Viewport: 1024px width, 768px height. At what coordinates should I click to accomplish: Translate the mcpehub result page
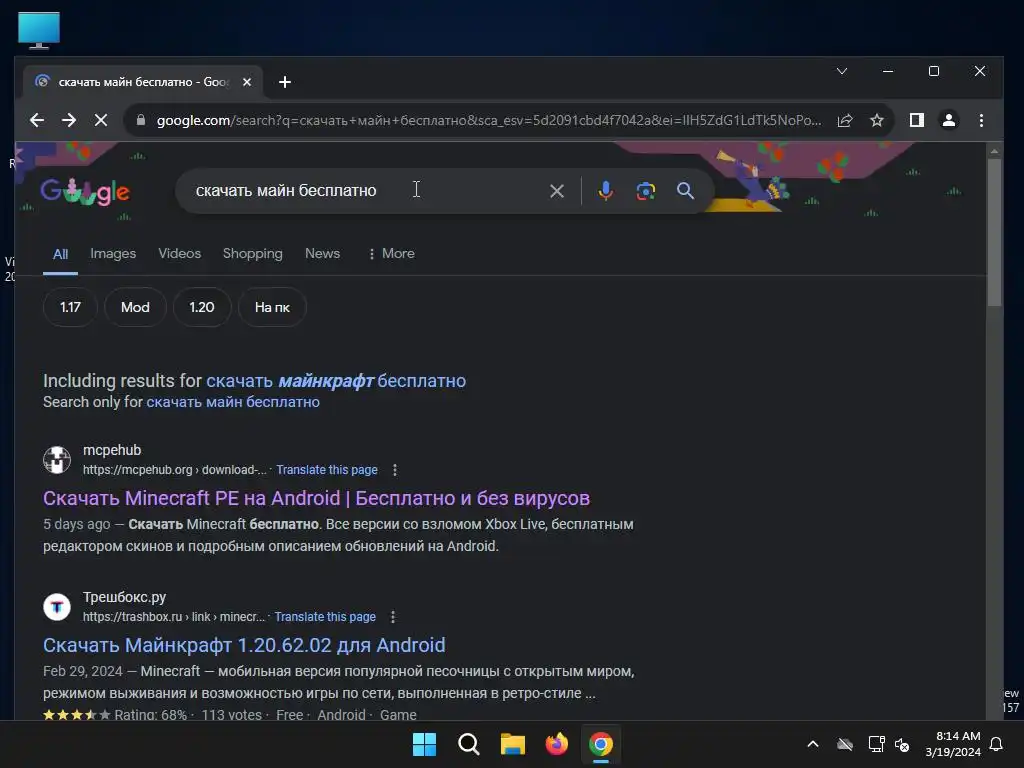(327, 470)
